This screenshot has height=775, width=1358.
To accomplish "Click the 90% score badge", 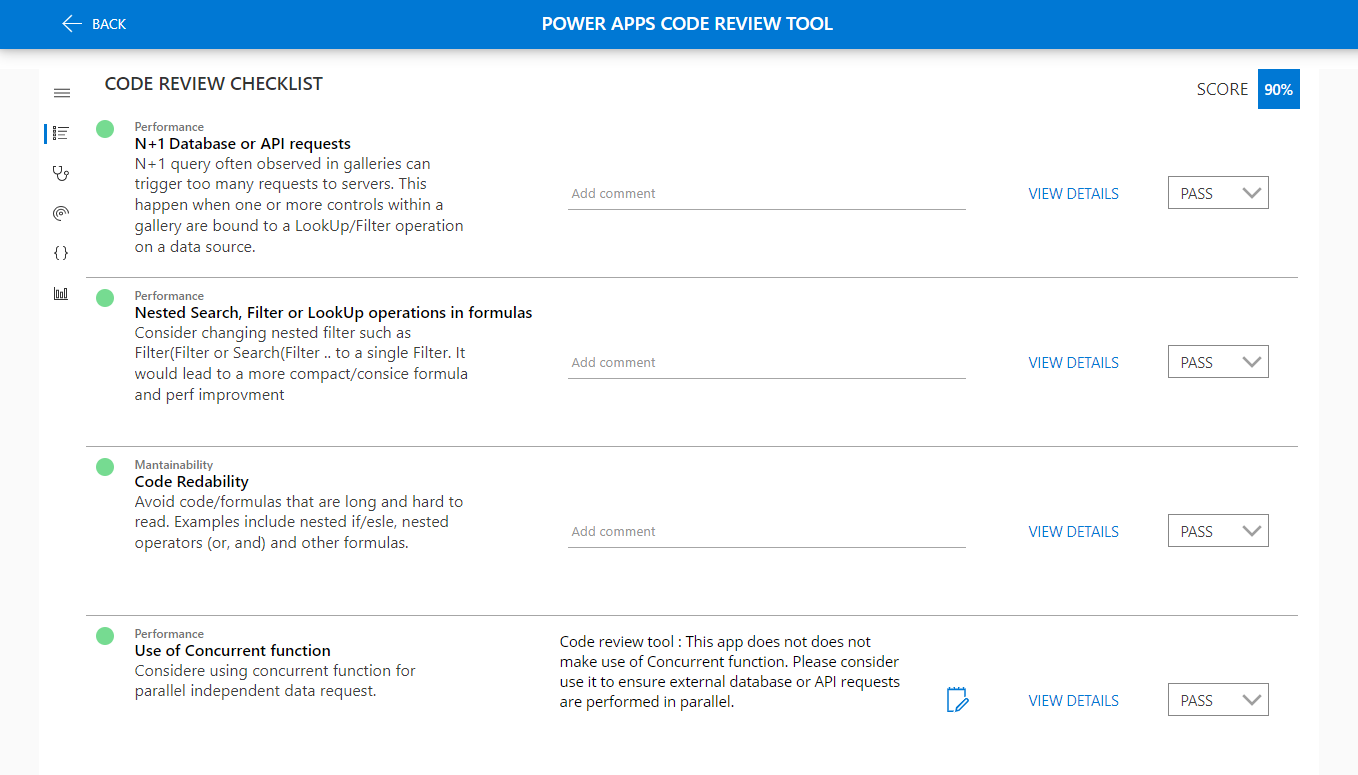I will point(1278,89).
